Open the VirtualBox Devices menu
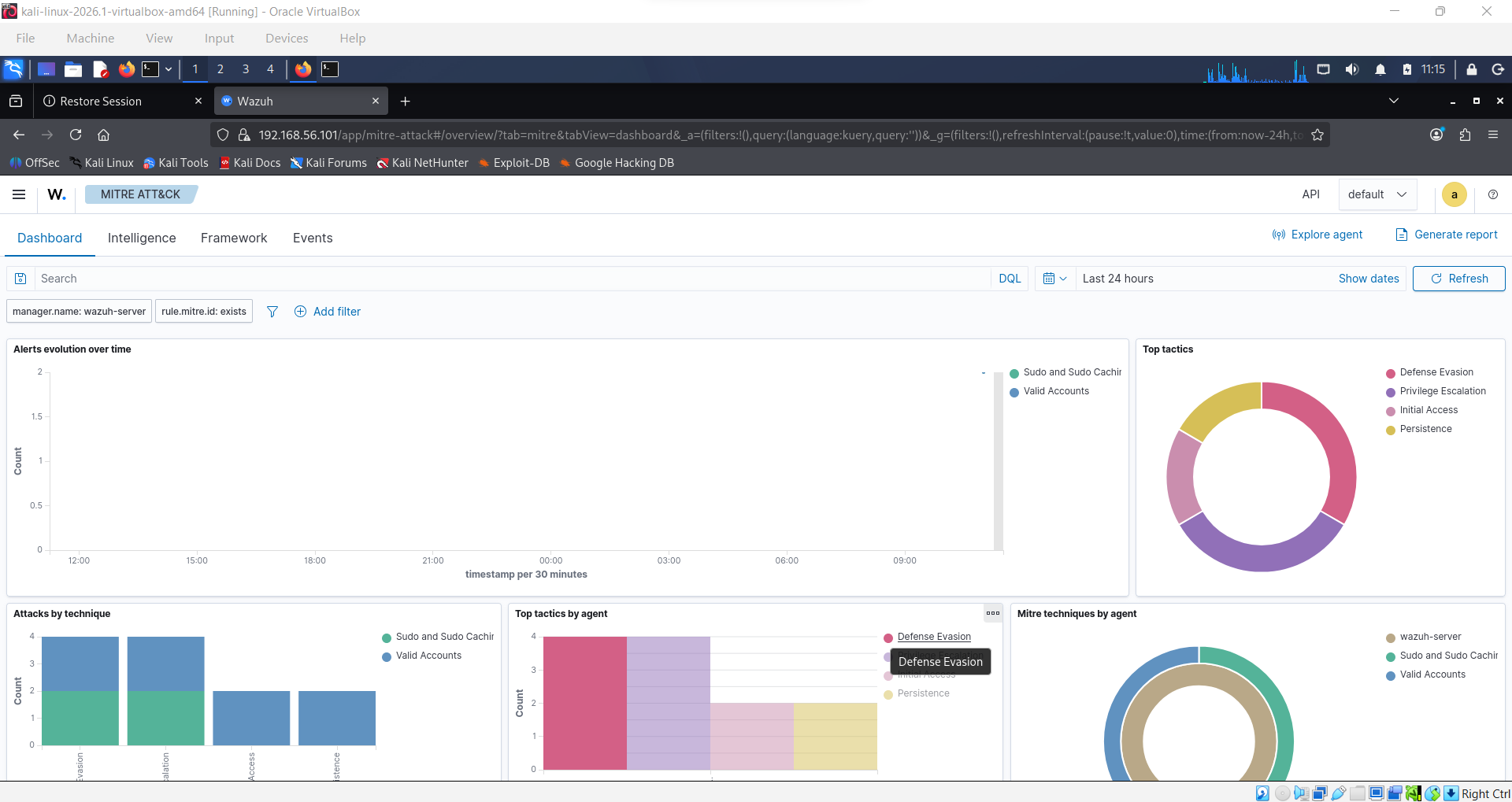This screenshot has width=1512, height=802. pyautogui.click(x=287, y=38)
